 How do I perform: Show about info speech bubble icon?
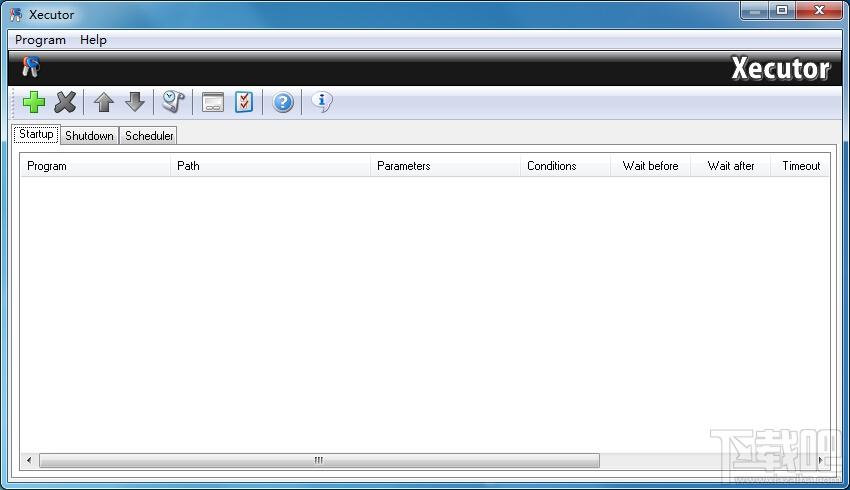coord(321,102)
